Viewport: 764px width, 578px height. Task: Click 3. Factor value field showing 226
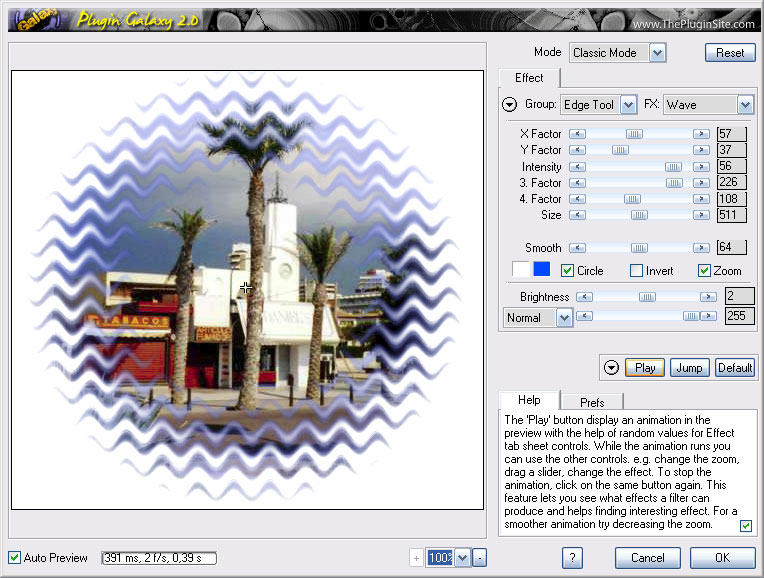[x=732, y=182]
